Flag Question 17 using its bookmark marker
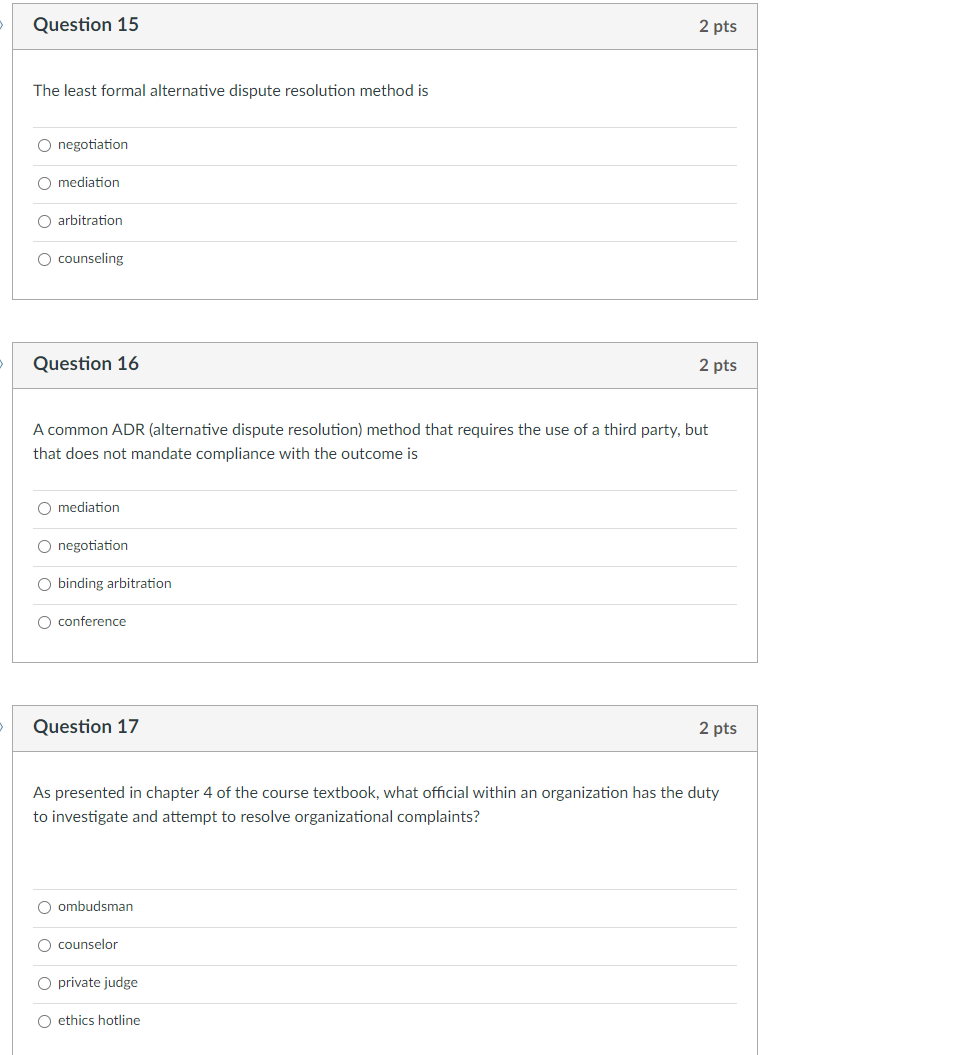 pos(3,727)
